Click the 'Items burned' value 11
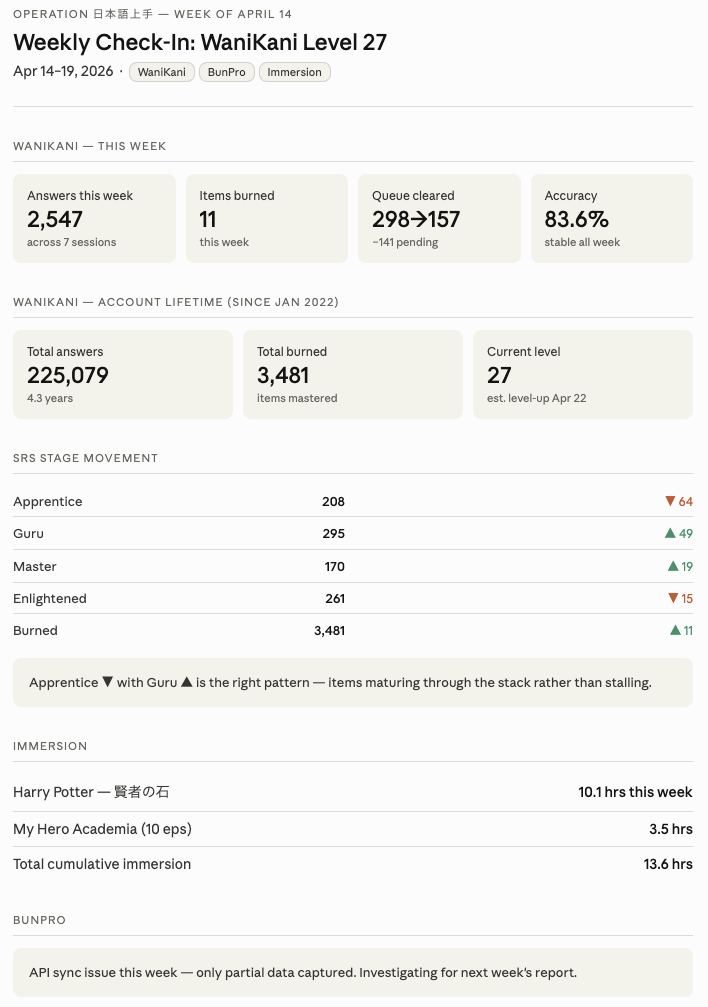Screen dimensions: 708x1007 (x=208, y=220)
